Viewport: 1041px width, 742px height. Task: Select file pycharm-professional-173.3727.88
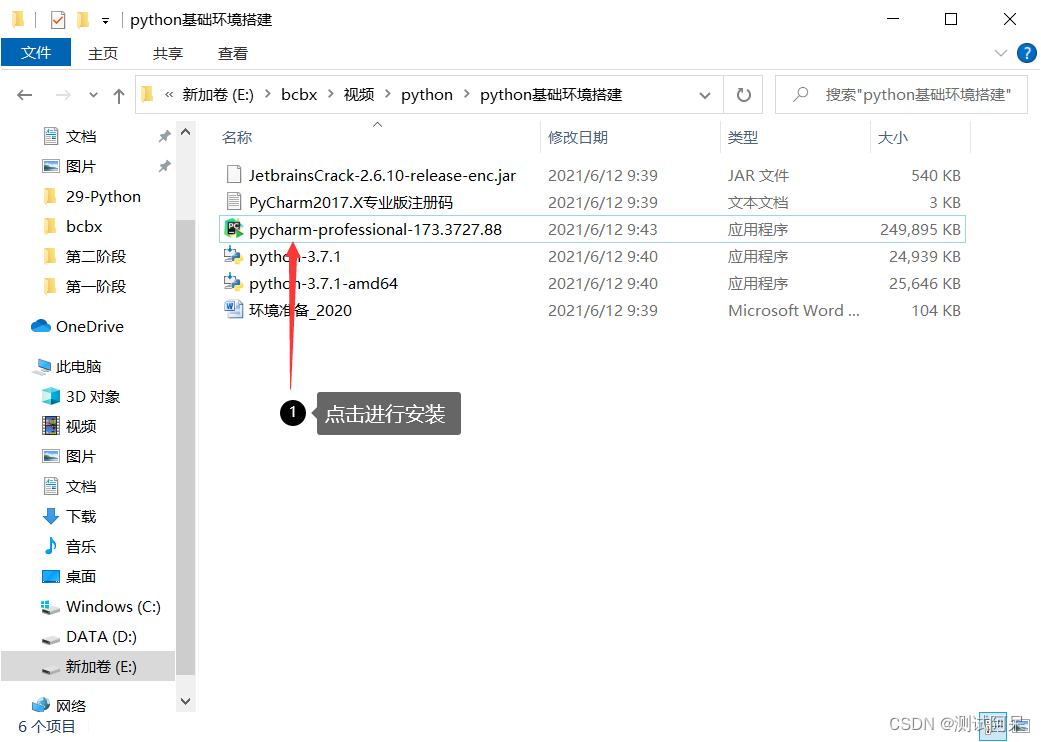pyautogui.click(x=376, y=230)
